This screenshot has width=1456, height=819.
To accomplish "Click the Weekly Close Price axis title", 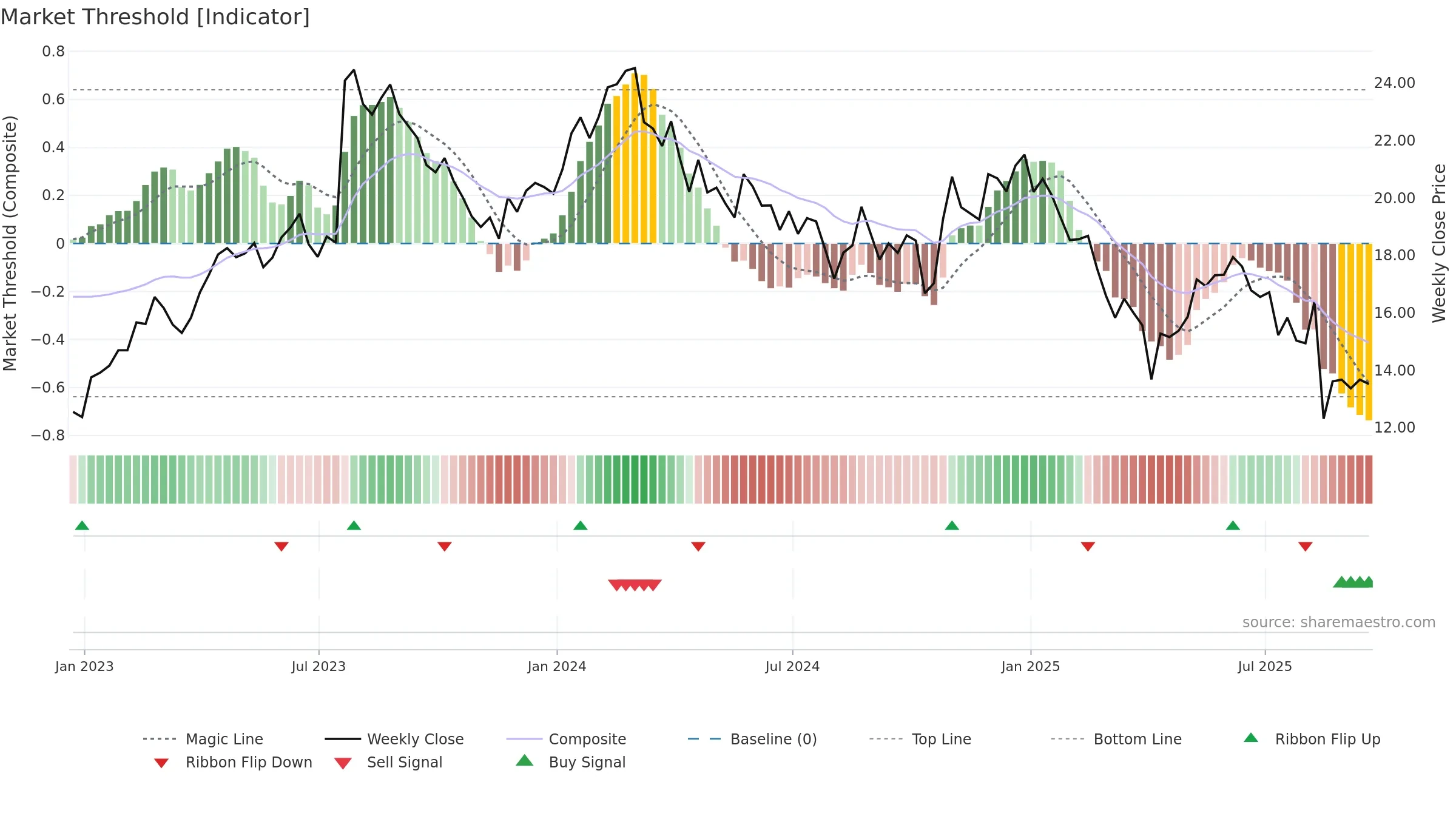I will pos(1439,243).
